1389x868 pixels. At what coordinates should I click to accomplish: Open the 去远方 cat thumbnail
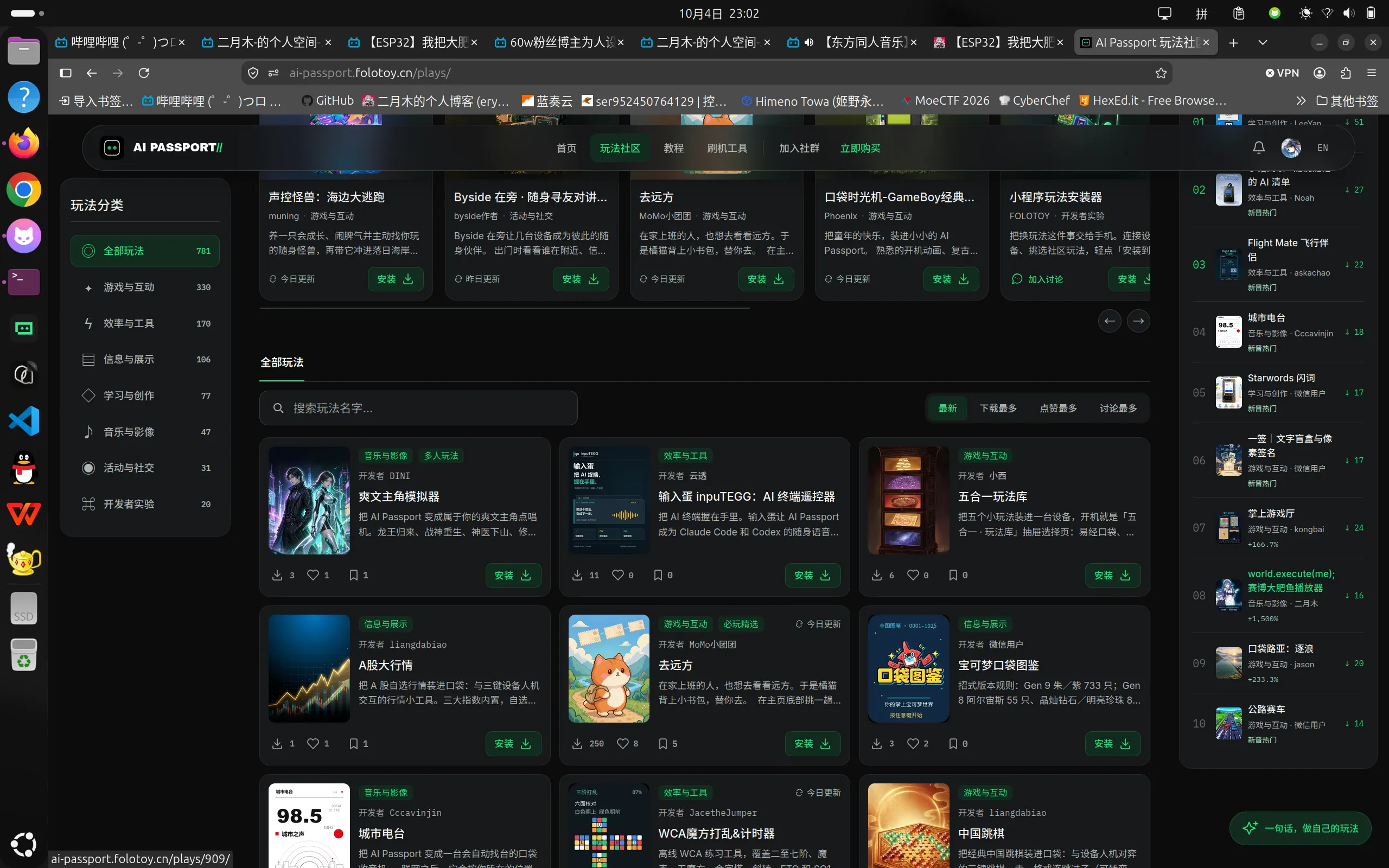coord(608,668)
